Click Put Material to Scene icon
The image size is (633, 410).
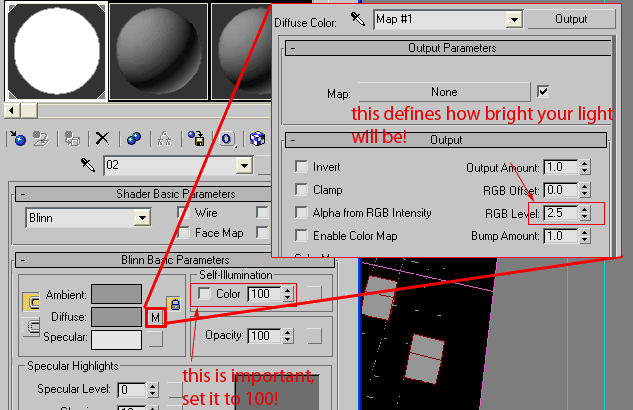41,138
